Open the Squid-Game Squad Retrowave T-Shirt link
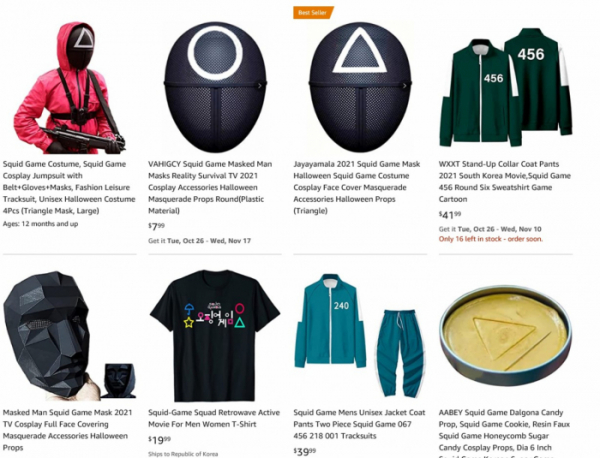The height and width of the screenshot is (458, 600). point(214,418)
